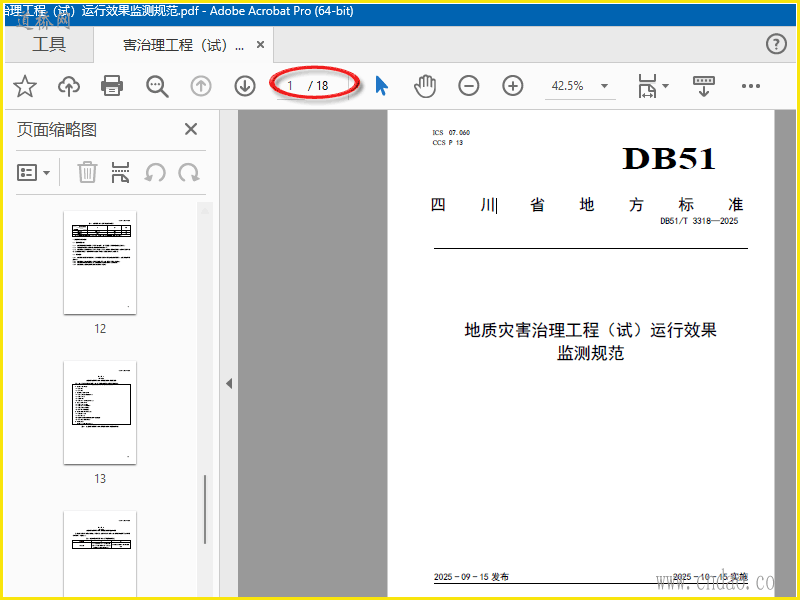
Task: Close the 页面缩略图 panel
Action: click(x=191, y=129)
